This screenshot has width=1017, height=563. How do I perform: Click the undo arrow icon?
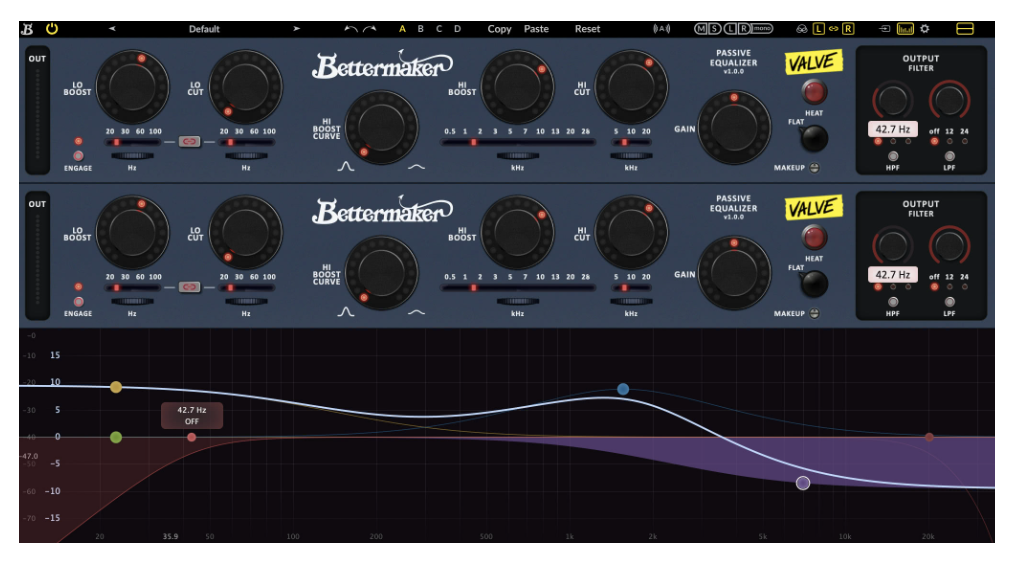click(351, 29)
